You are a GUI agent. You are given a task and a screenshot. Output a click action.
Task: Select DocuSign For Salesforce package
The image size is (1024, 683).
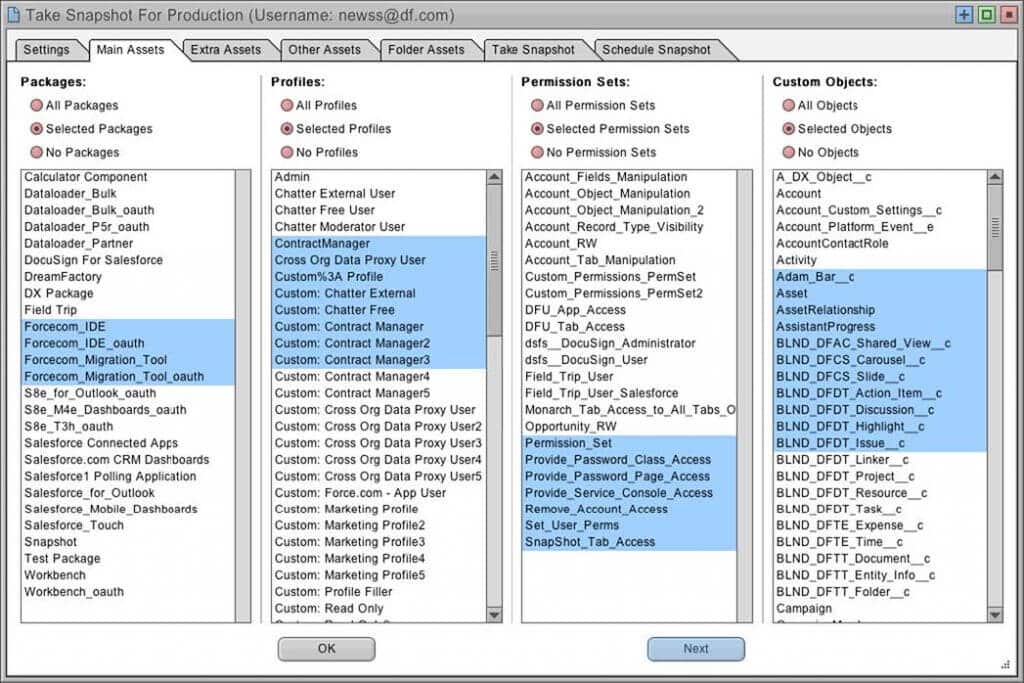pyautogui.click(x=128, y=260)
